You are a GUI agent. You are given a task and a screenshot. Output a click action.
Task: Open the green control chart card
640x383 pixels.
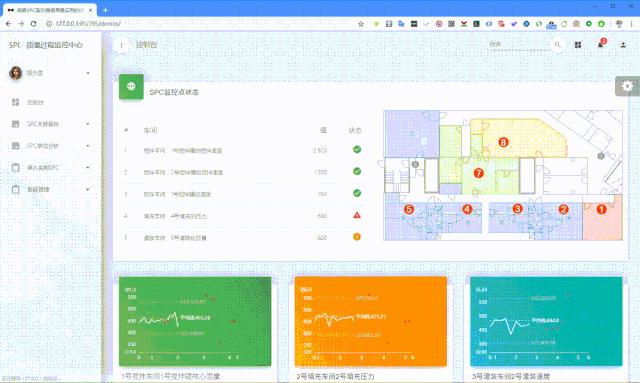coord(195,321)
